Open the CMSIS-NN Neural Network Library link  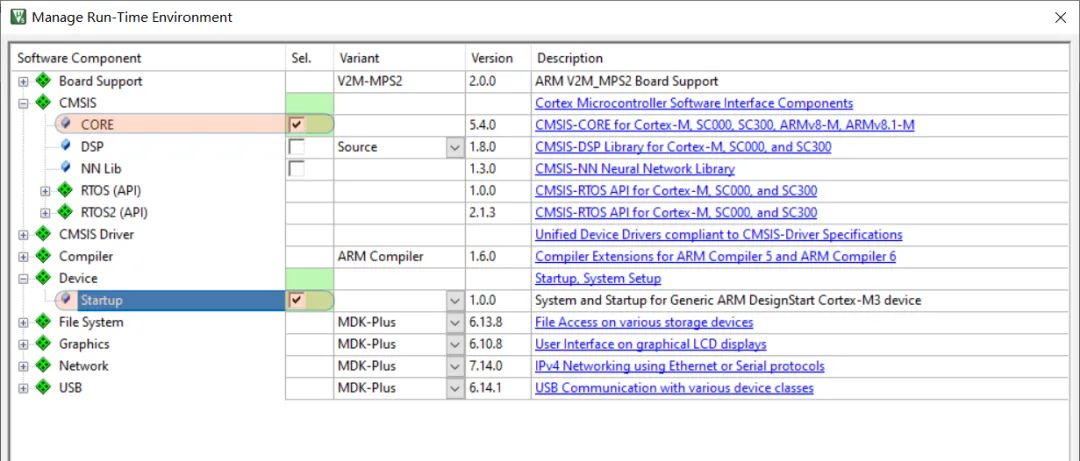coord(634,169)
